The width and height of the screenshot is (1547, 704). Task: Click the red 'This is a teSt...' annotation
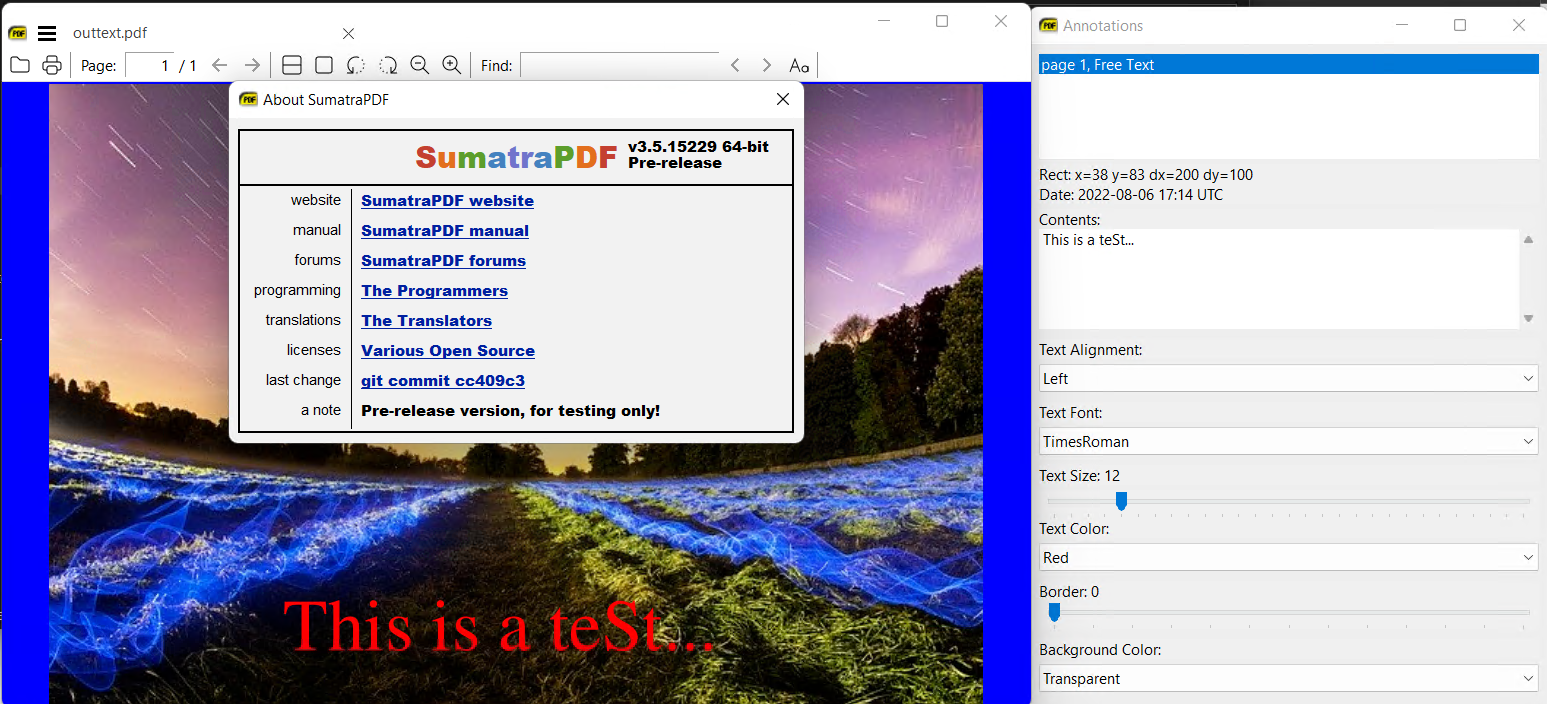pyautogui.click(x=499, y=626)
